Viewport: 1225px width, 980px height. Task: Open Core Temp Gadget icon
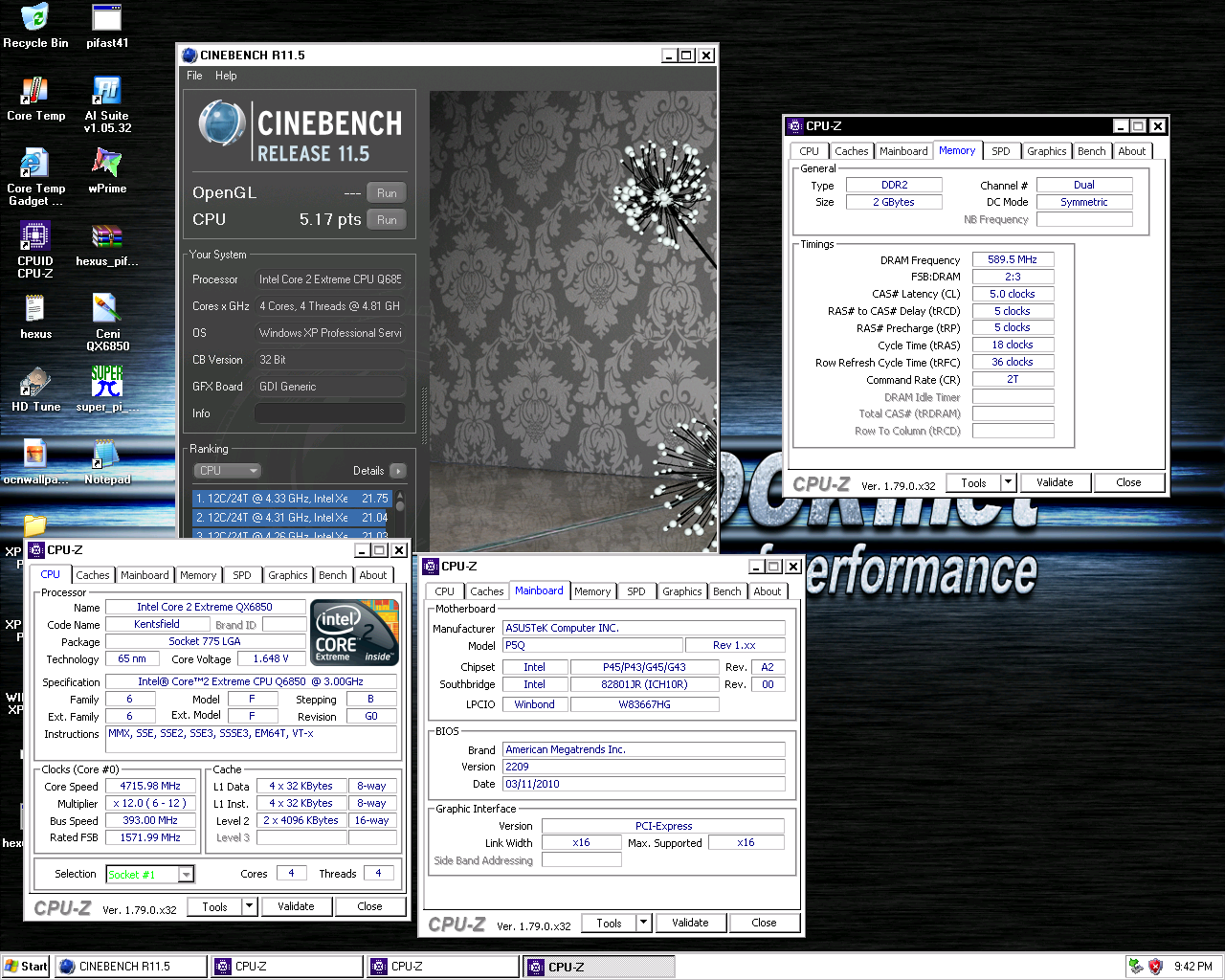point(35,177)
